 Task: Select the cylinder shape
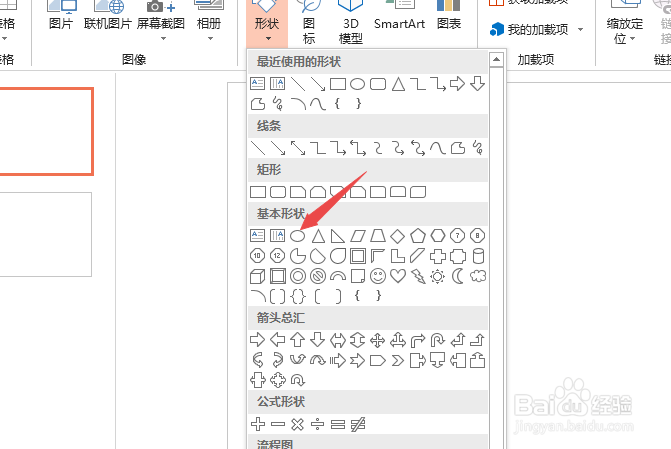[478, 256]
